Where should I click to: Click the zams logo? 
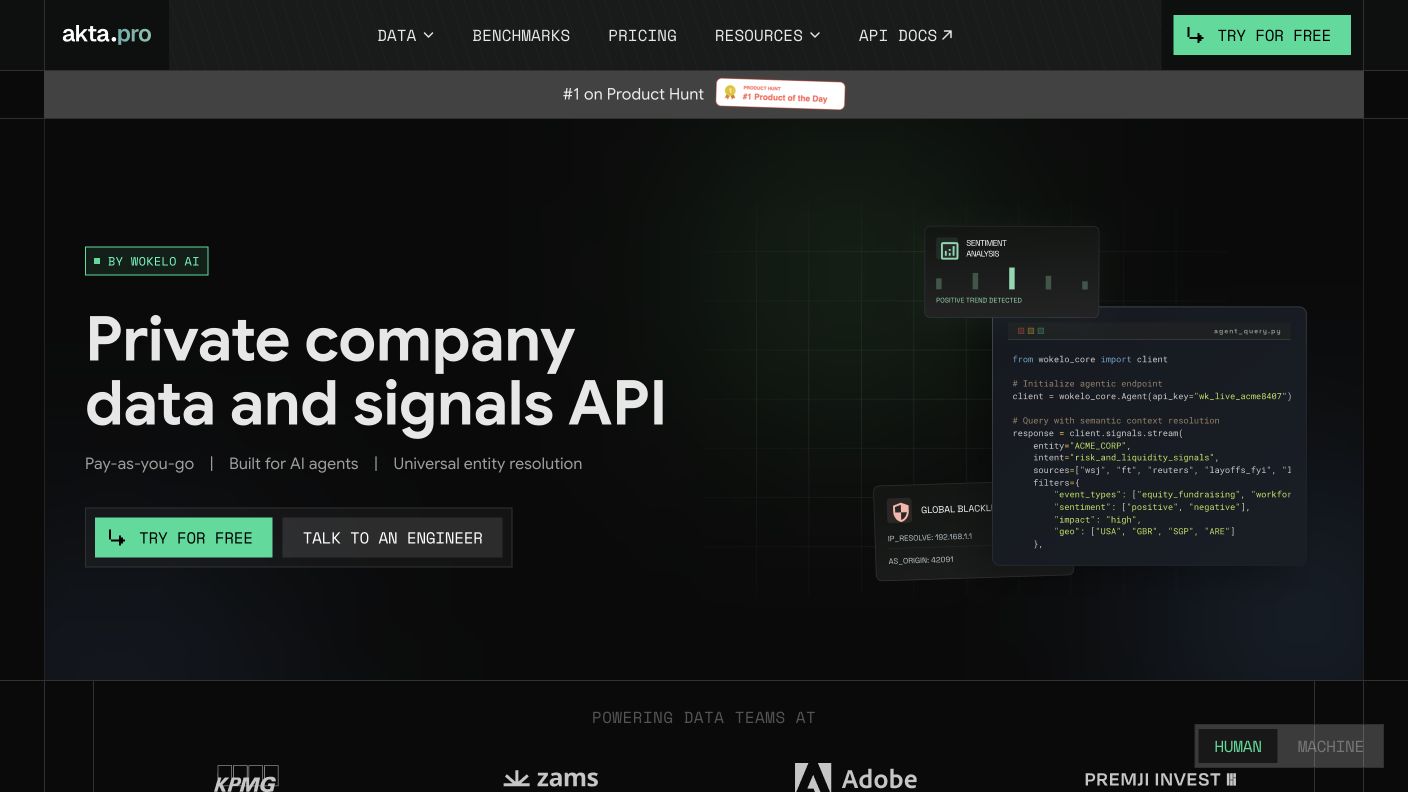click(551, 778)
